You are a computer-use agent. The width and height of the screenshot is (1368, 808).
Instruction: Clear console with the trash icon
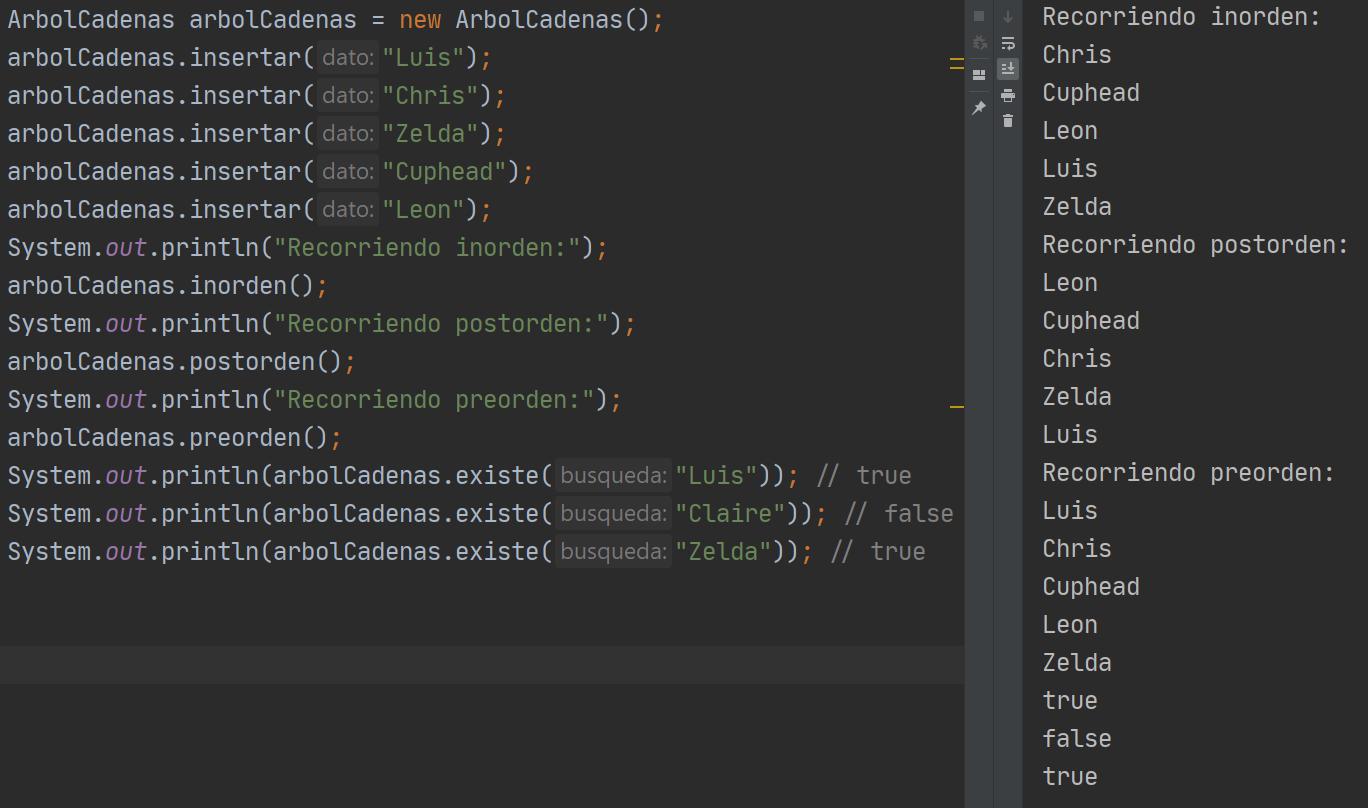click(1008, 121)
